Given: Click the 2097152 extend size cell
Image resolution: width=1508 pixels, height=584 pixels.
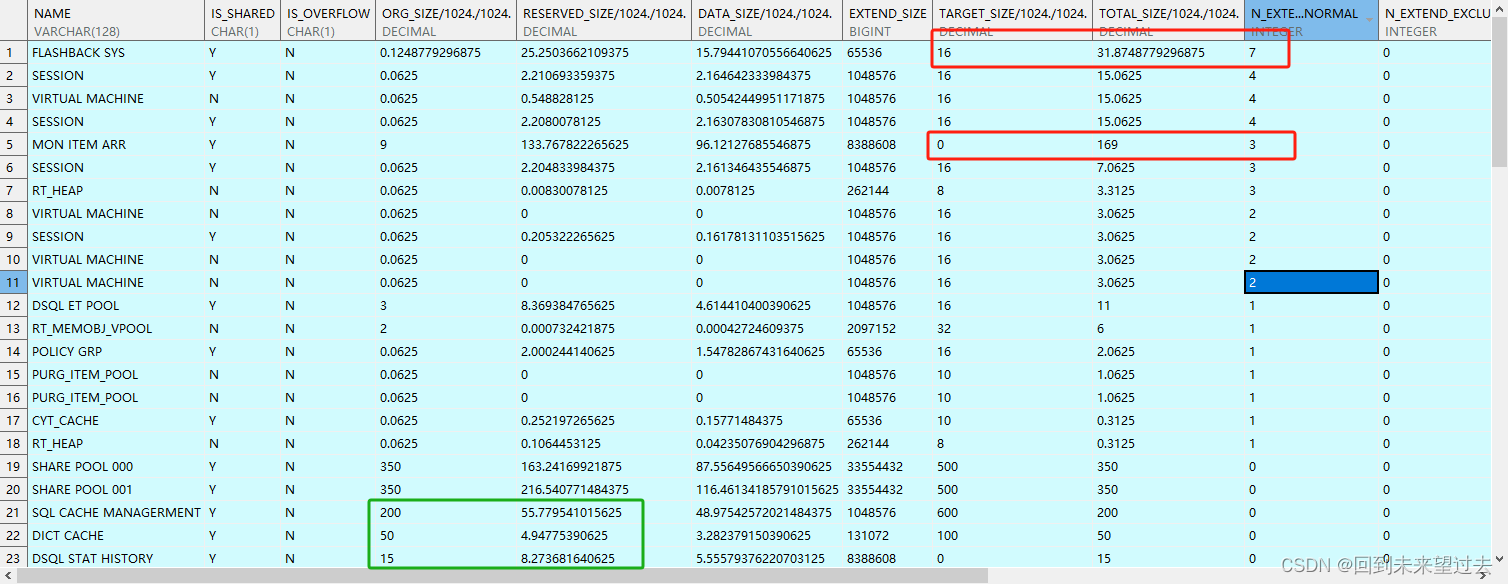Looking at the screenshot, I should coord(888,328).
